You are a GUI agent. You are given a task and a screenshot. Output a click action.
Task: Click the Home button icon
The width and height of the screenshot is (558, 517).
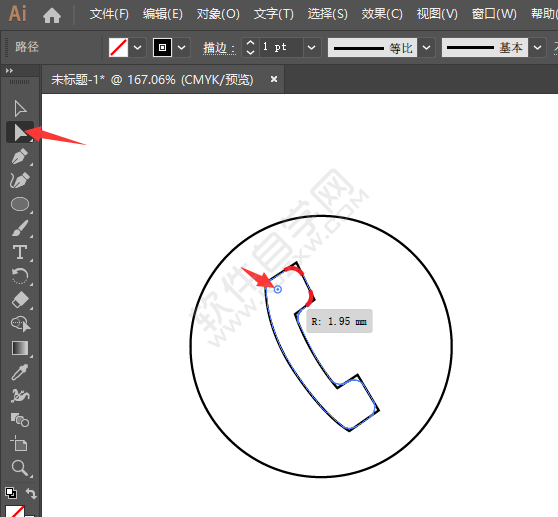52,15
